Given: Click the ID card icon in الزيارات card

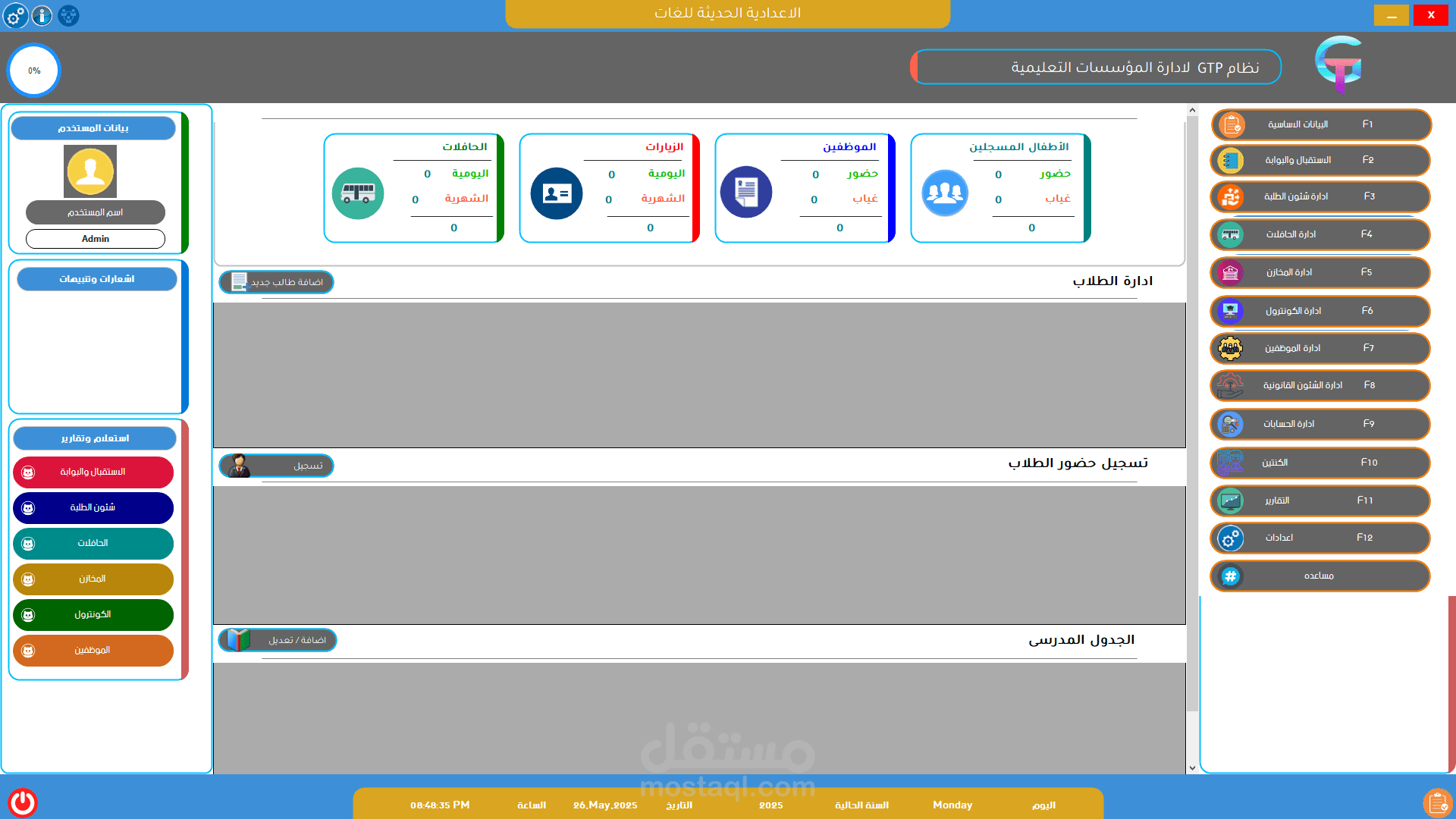Looking at the screenshot, I should point(557,193).
